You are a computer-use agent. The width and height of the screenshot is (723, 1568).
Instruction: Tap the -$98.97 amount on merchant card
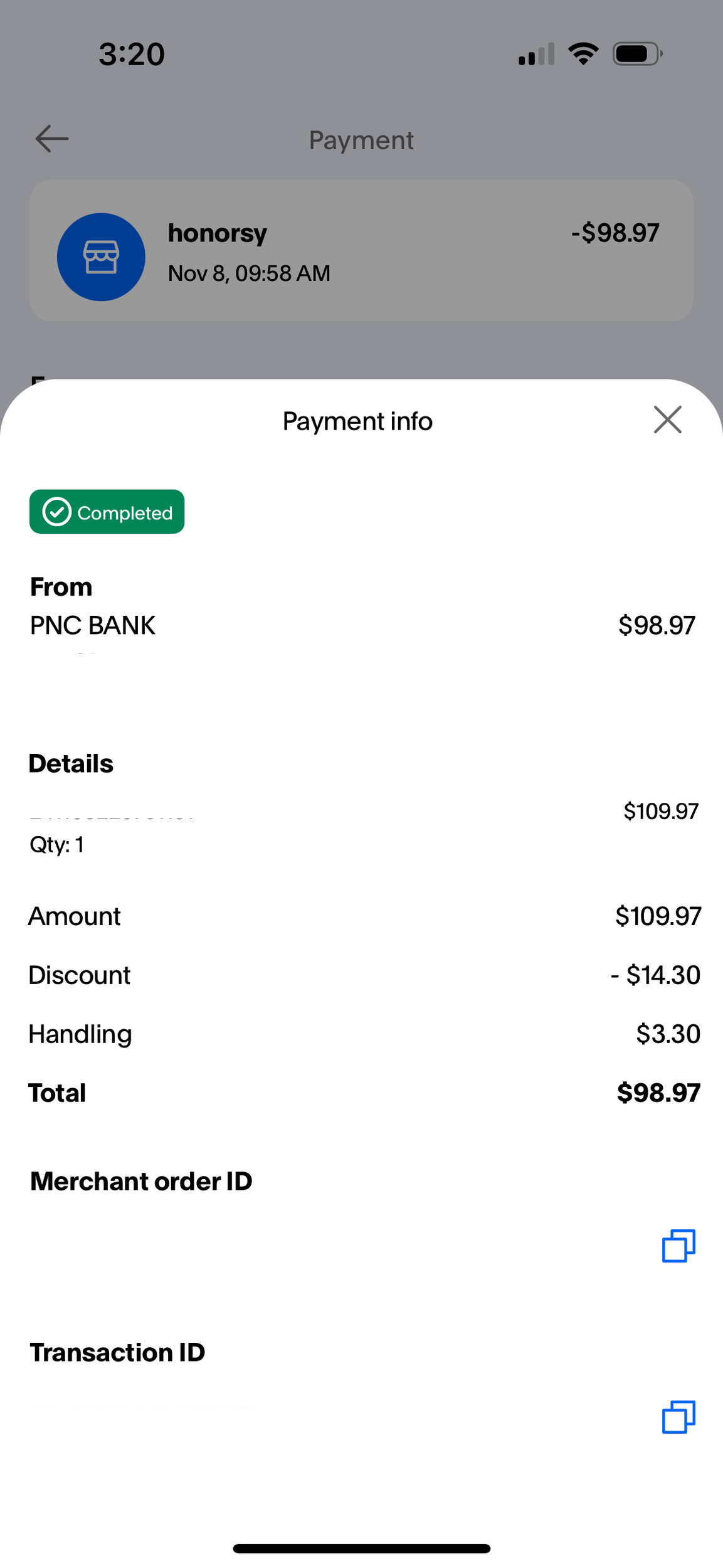click(615, 233)
